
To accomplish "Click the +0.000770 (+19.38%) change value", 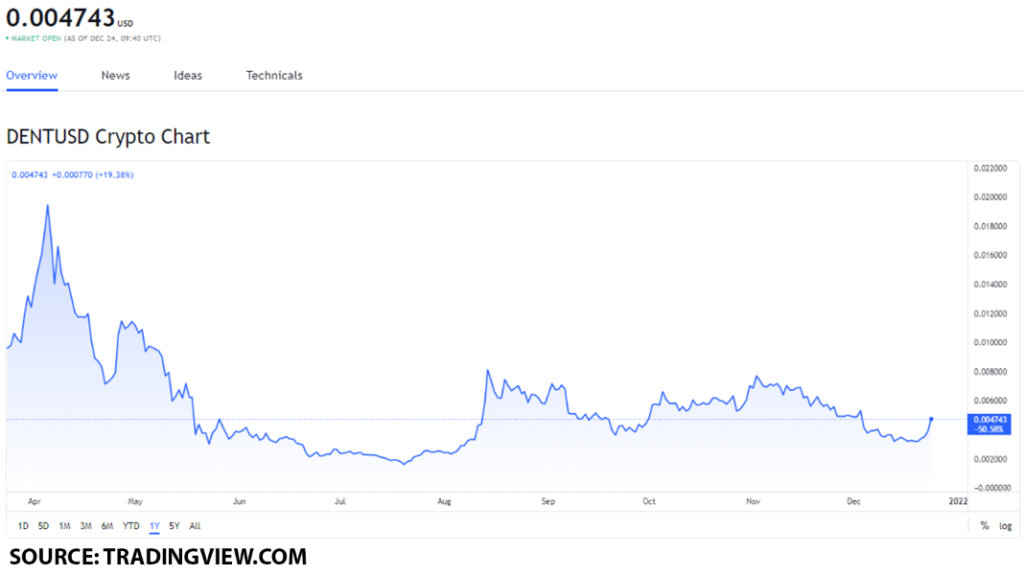I will 93,175.
